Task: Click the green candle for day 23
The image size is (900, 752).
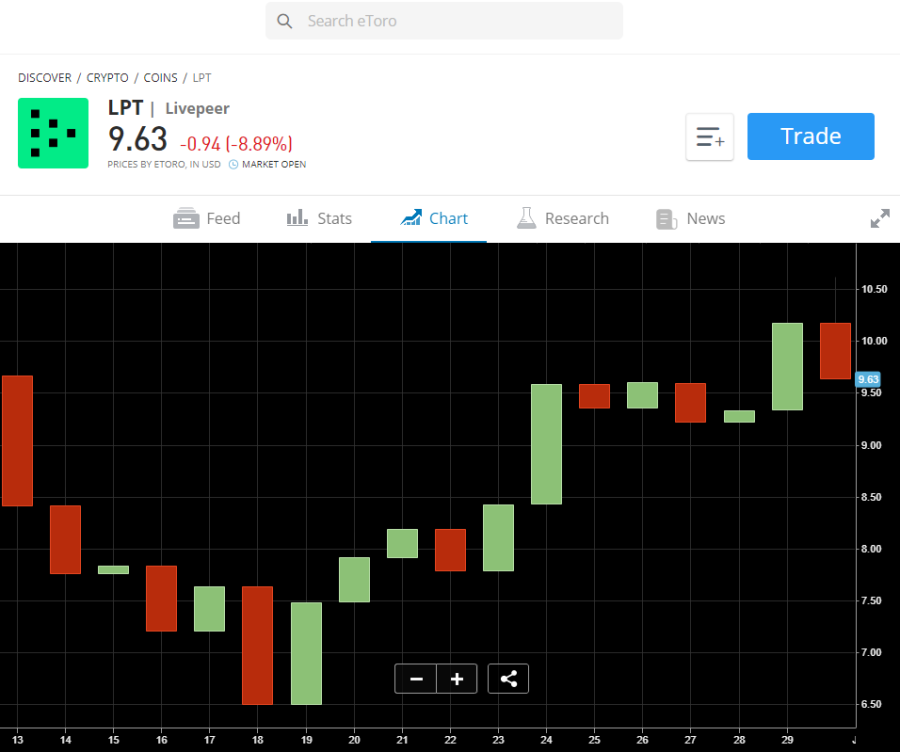Action: point(498,538)
